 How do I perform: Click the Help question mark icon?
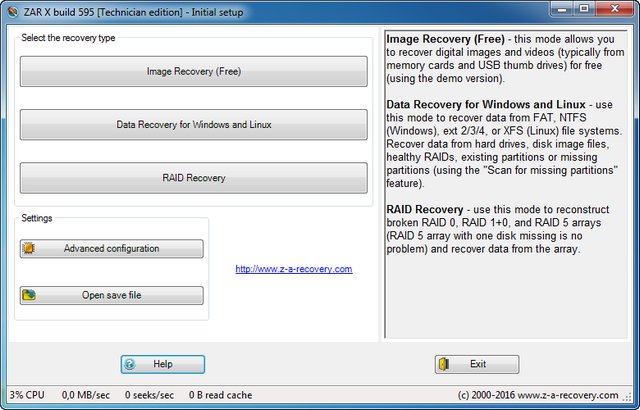coord(130,364)
